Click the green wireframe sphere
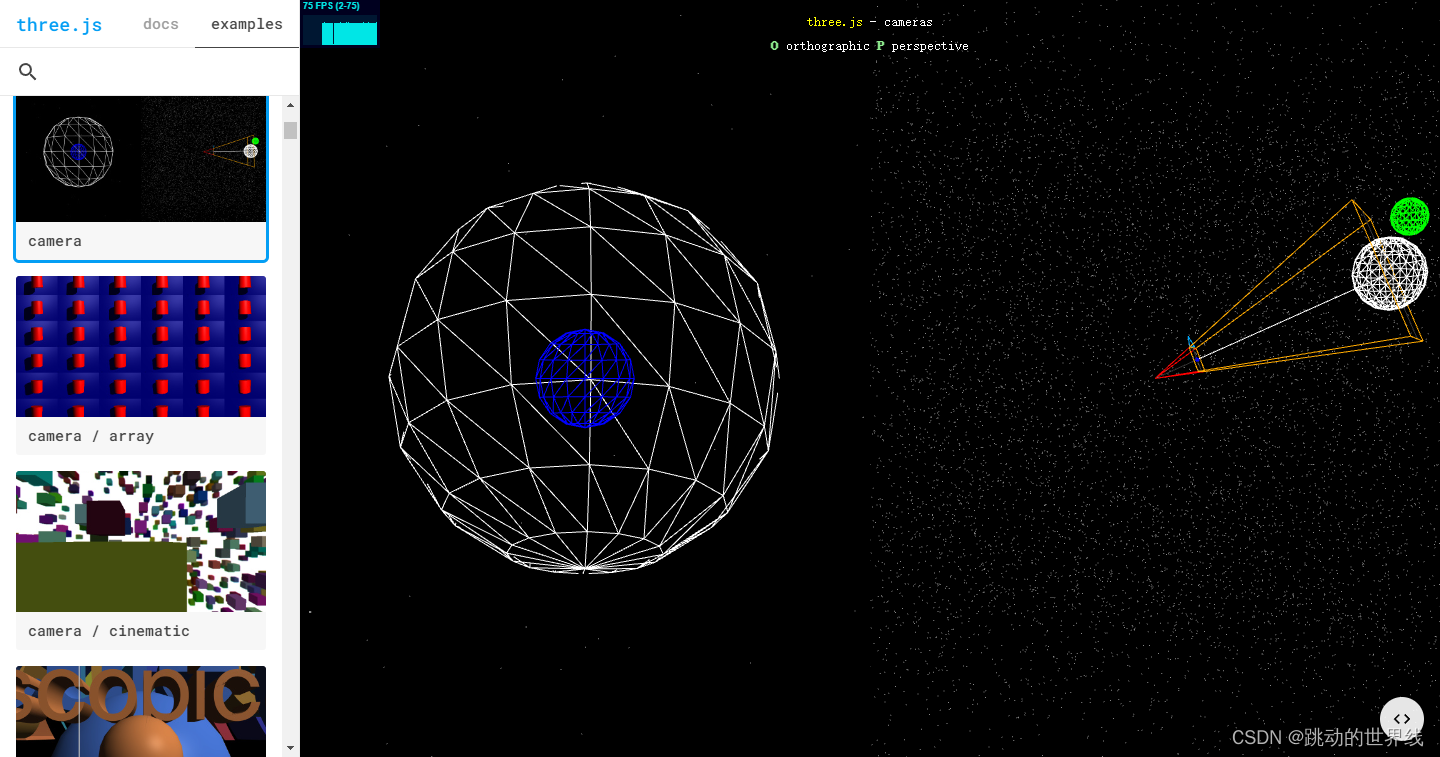The height and width of the screenshot is (757, 1440). coord(1410,216)
